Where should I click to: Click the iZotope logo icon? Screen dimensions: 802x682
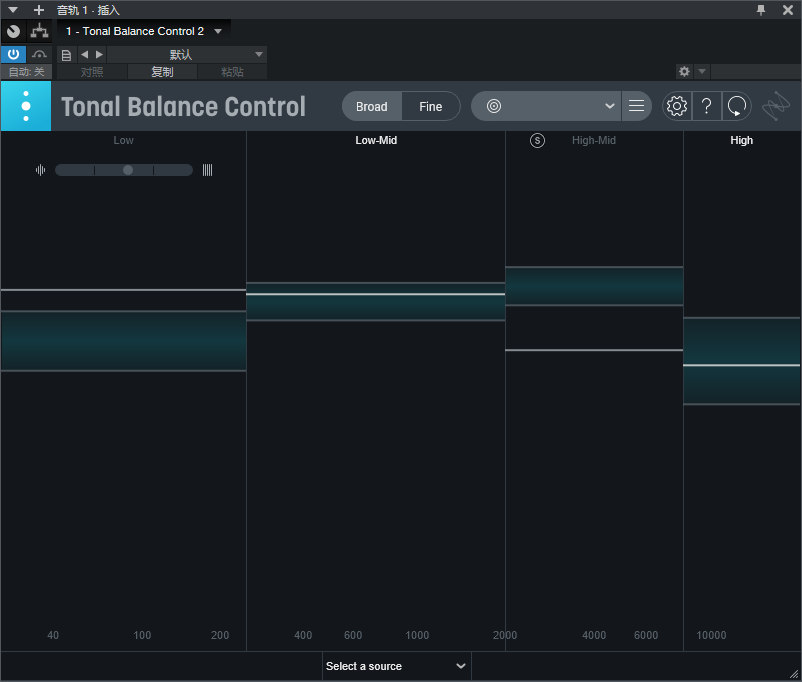coord(776,106)
